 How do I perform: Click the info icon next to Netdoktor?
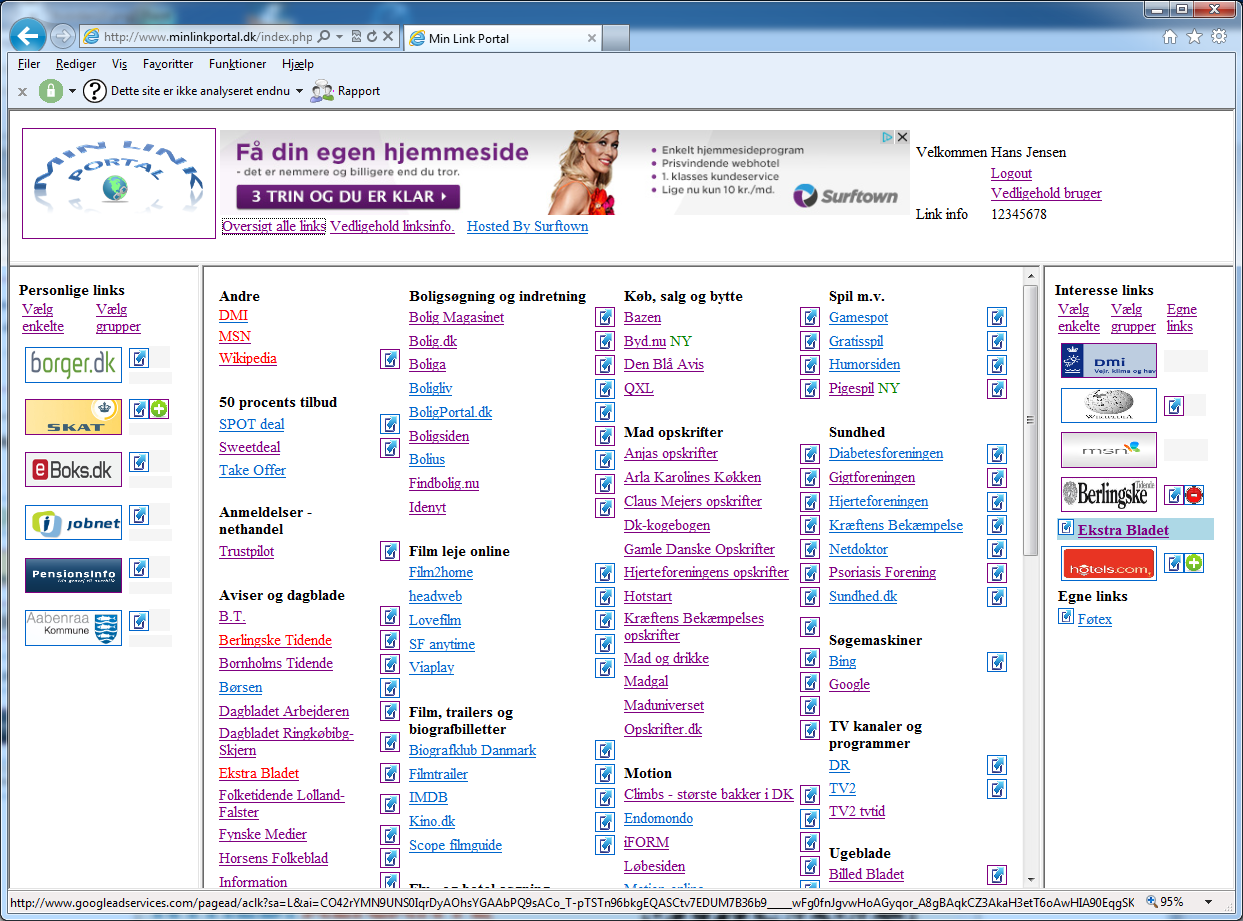pyautogui.click(x=997, y=549)
